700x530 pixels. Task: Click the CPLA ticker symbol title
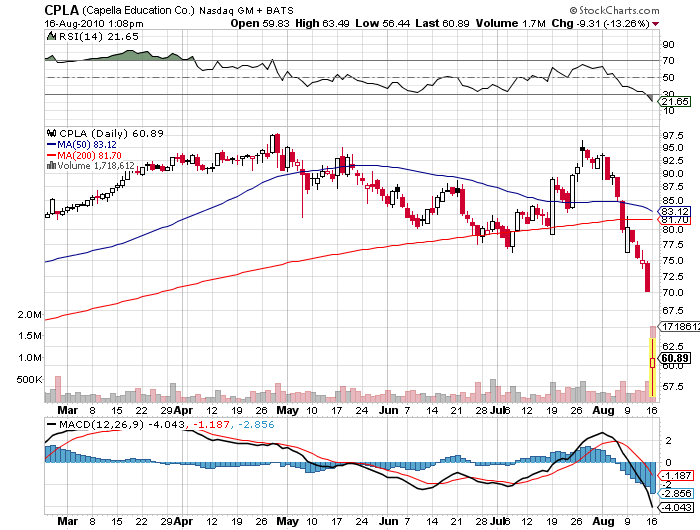point(62,10)
